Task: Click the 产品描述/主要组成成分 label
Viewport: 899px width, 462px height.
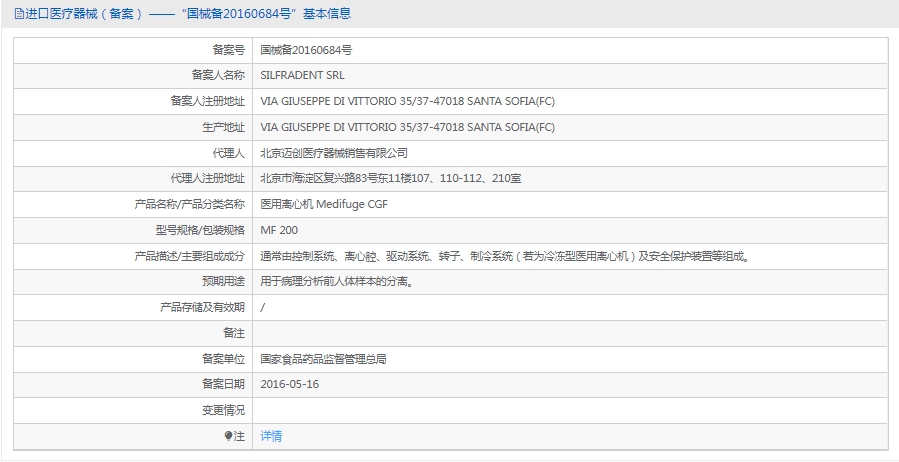Action: (190, 256)
